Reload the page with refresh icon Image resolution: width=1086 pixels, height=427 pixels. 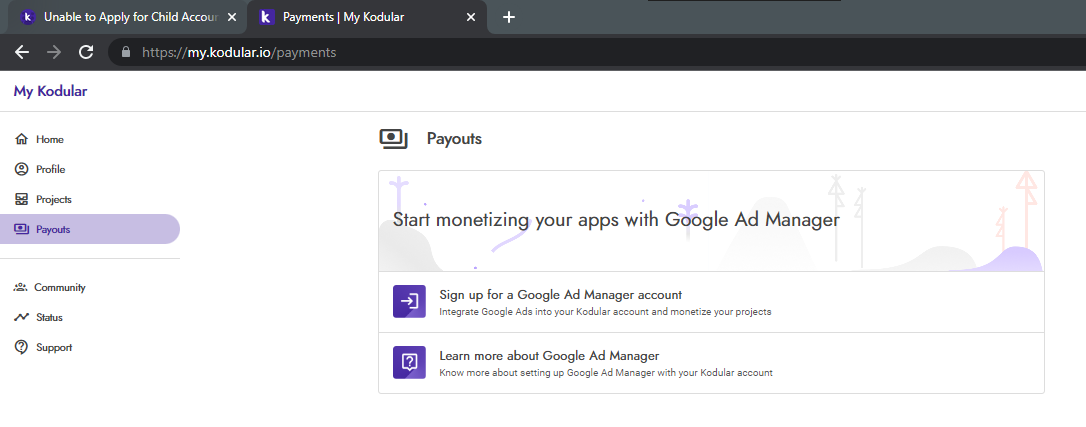pyautogui.click(x=86, y=52)
